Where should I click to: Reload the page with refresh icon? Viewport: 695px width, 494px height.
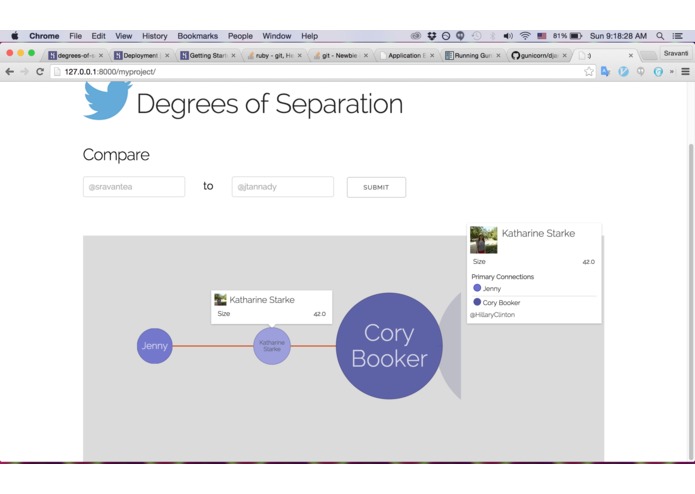(x=40, y=71)
